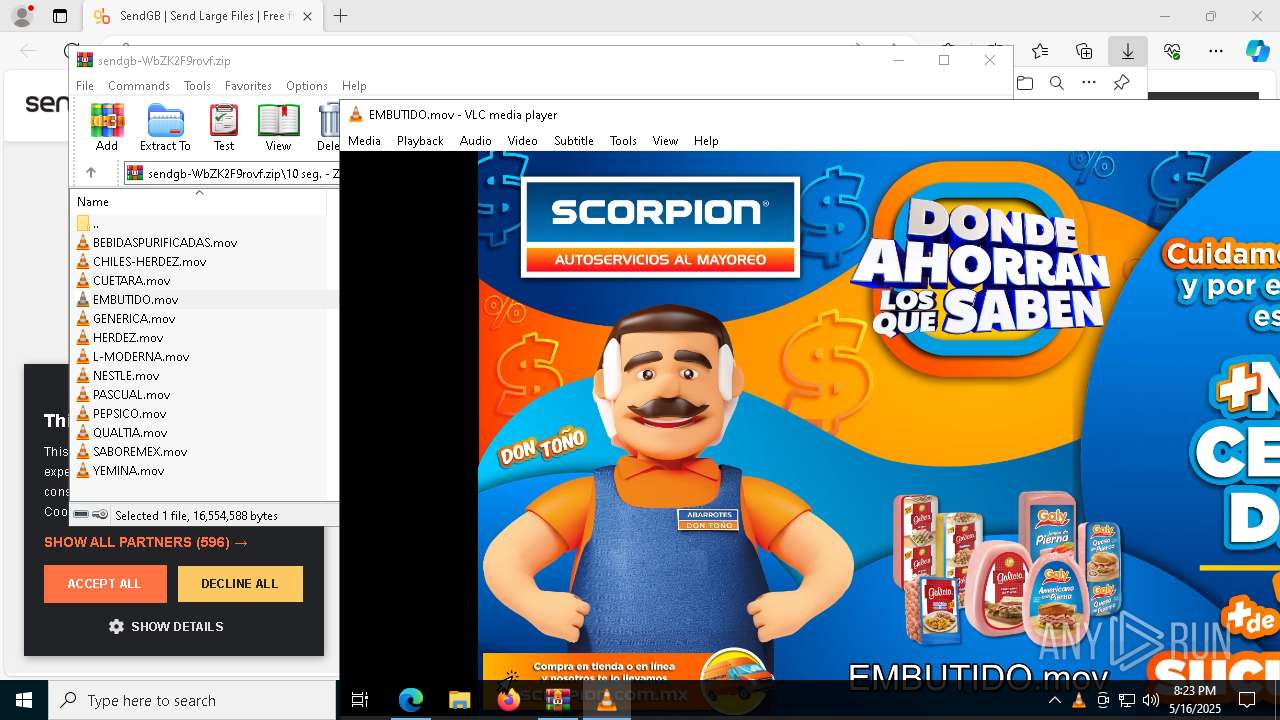The width and height of the screenshot is (1280, 720).
Task: Click the Add icon in WinRAR toolbar
Action: click(x=107, y=127)
